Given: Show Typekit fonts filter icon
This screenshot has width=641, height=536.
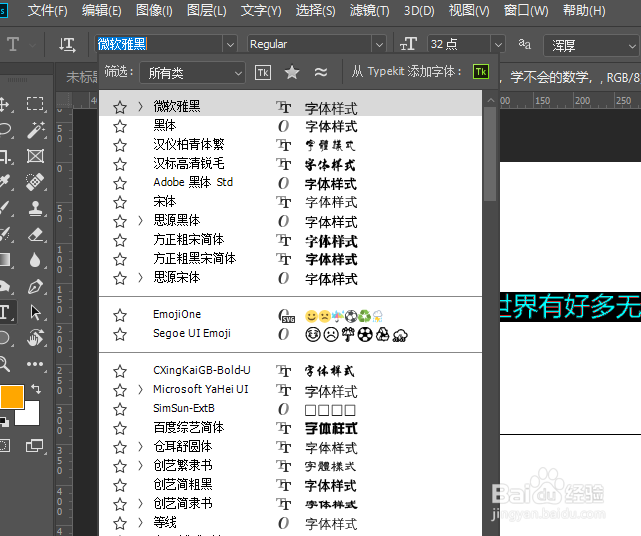Looking at the screenshot, I should [x=263, y=73].
